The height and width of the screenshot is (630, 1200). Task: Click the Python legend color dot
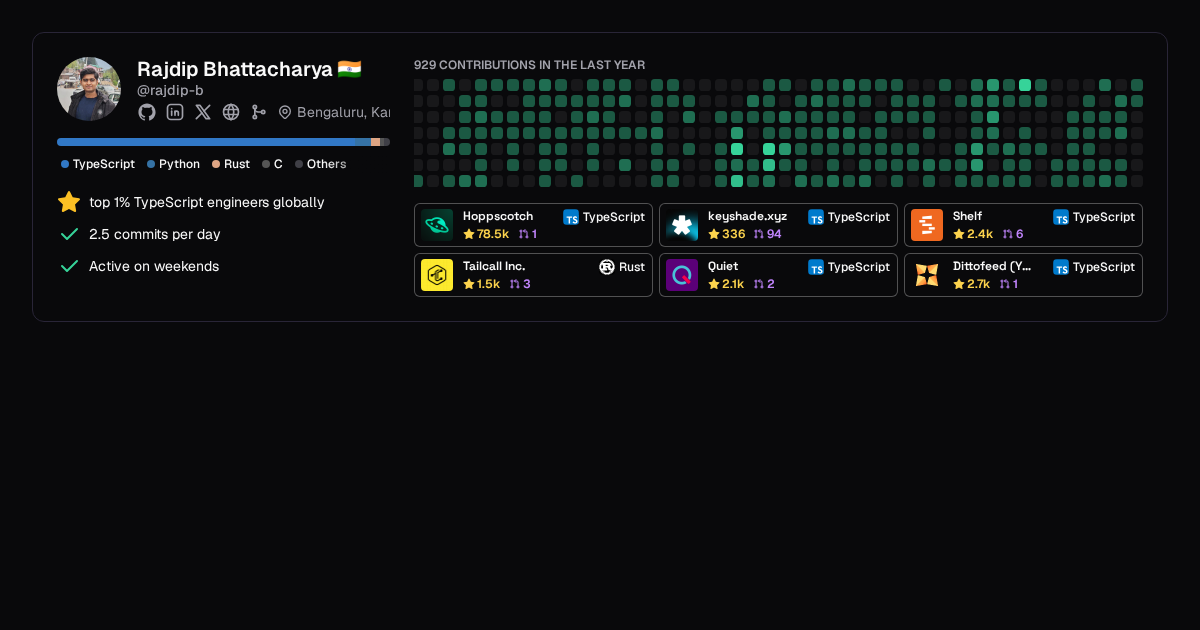tap(151, 164)
